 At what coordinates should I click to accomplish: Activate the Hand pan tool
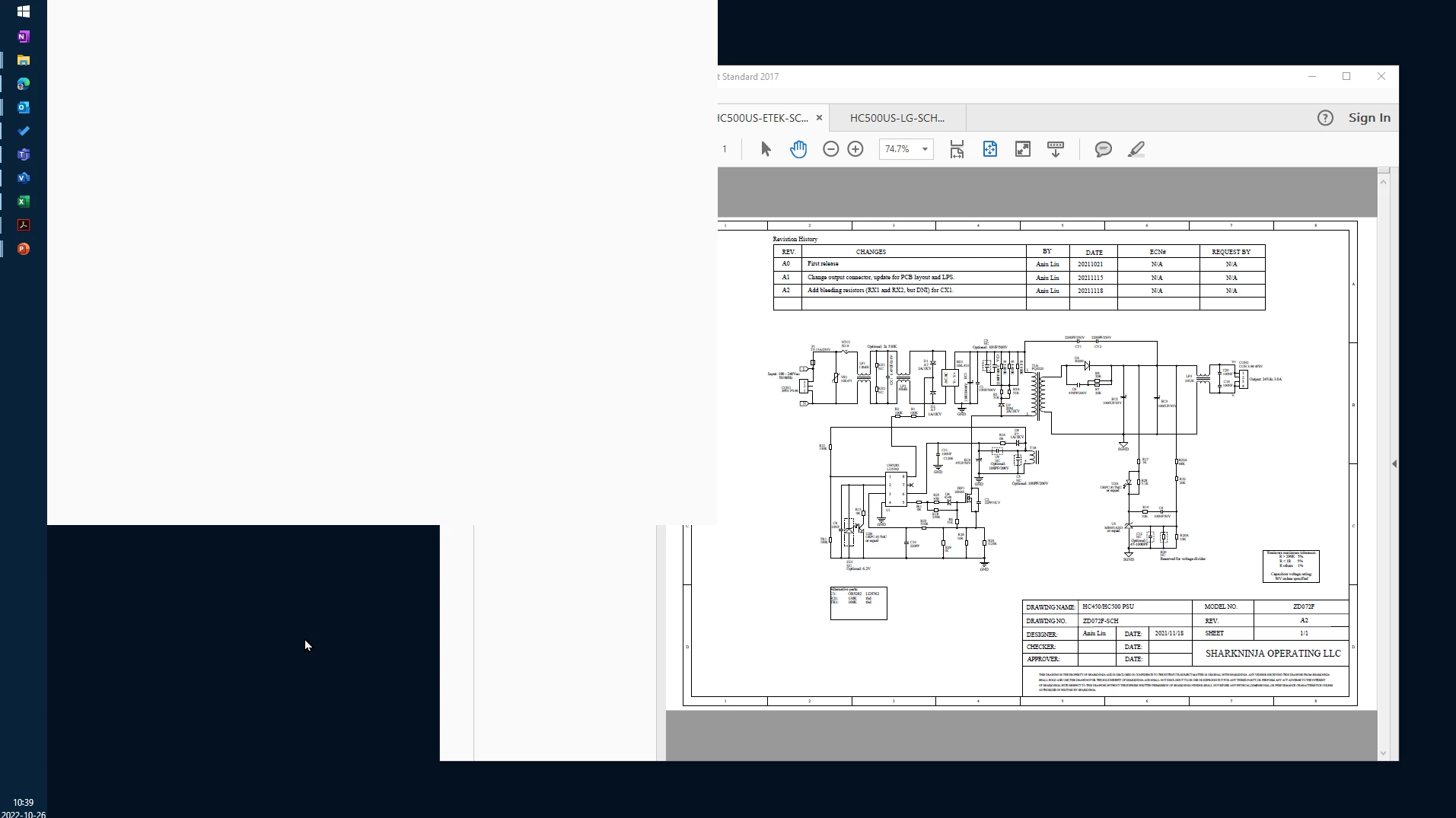798,149
